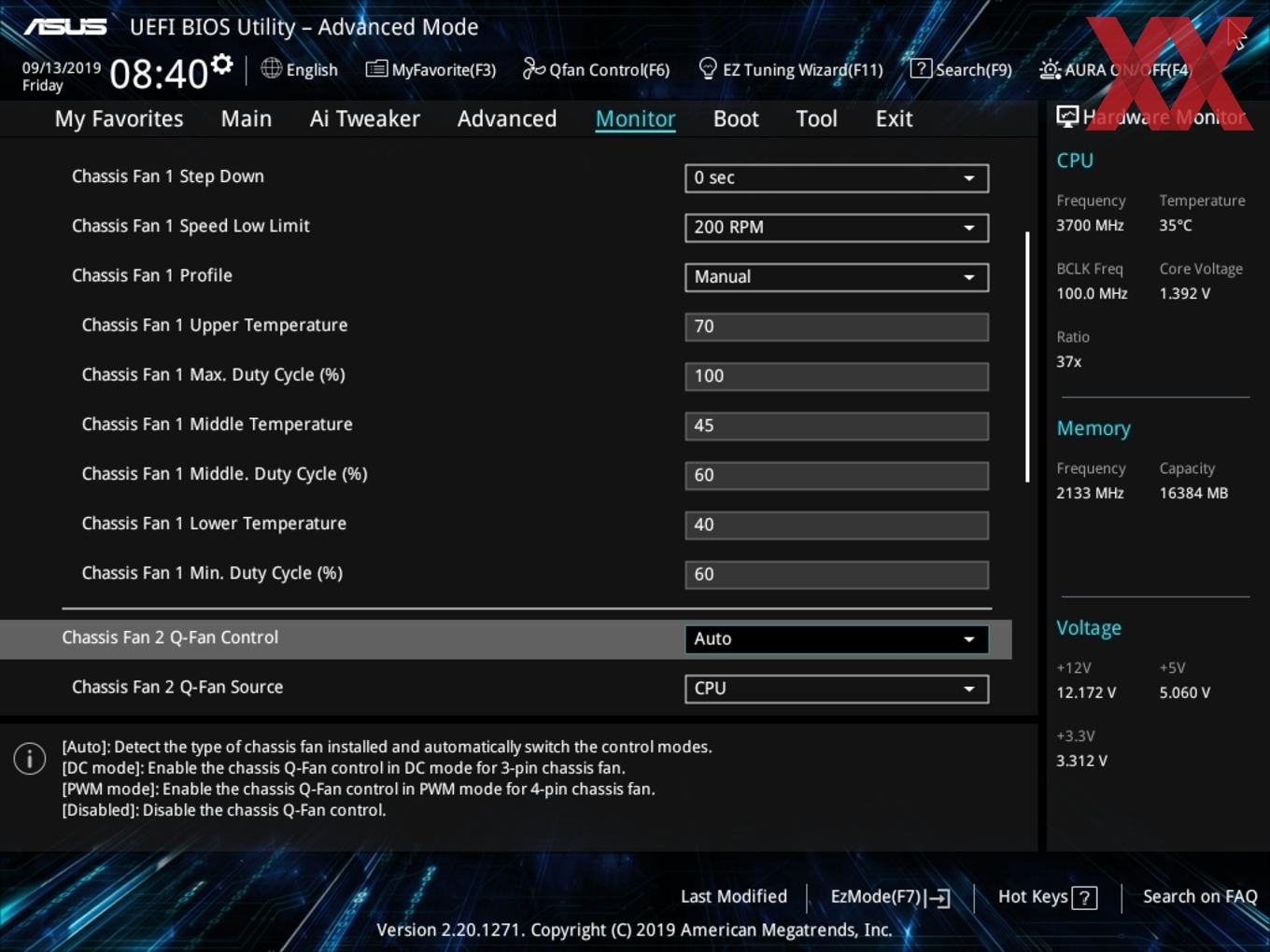Switch to EzMode(F7)
Image resolution: width=1270 pixels, height=952 pixels.
[876, 897]
